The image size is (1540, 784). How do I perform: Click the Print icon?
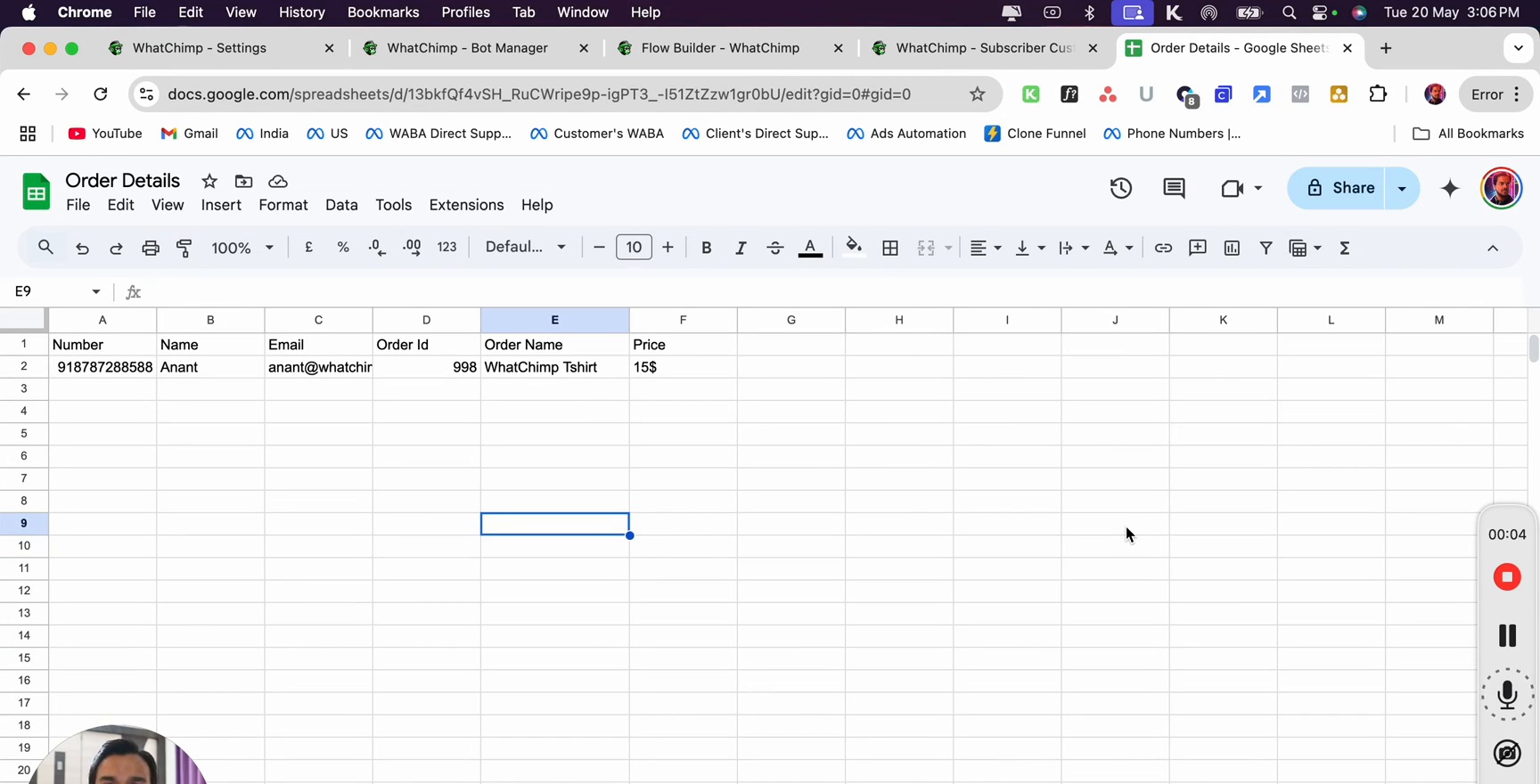[151, 248]
